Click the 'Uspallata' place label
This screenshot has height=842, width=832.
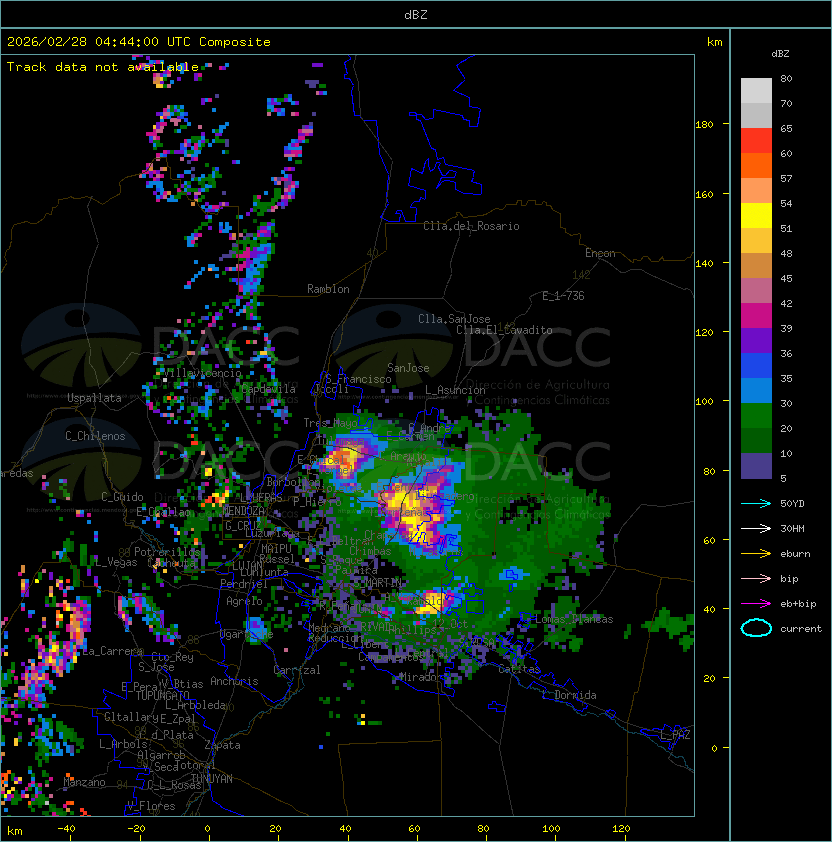point(94,398)
